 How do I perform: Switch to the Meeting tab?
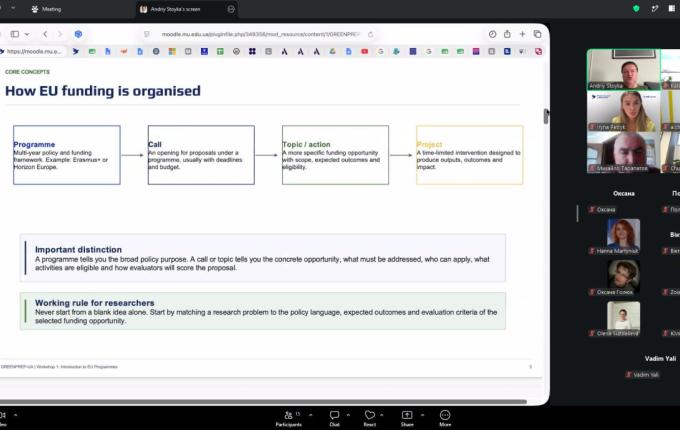46,9
